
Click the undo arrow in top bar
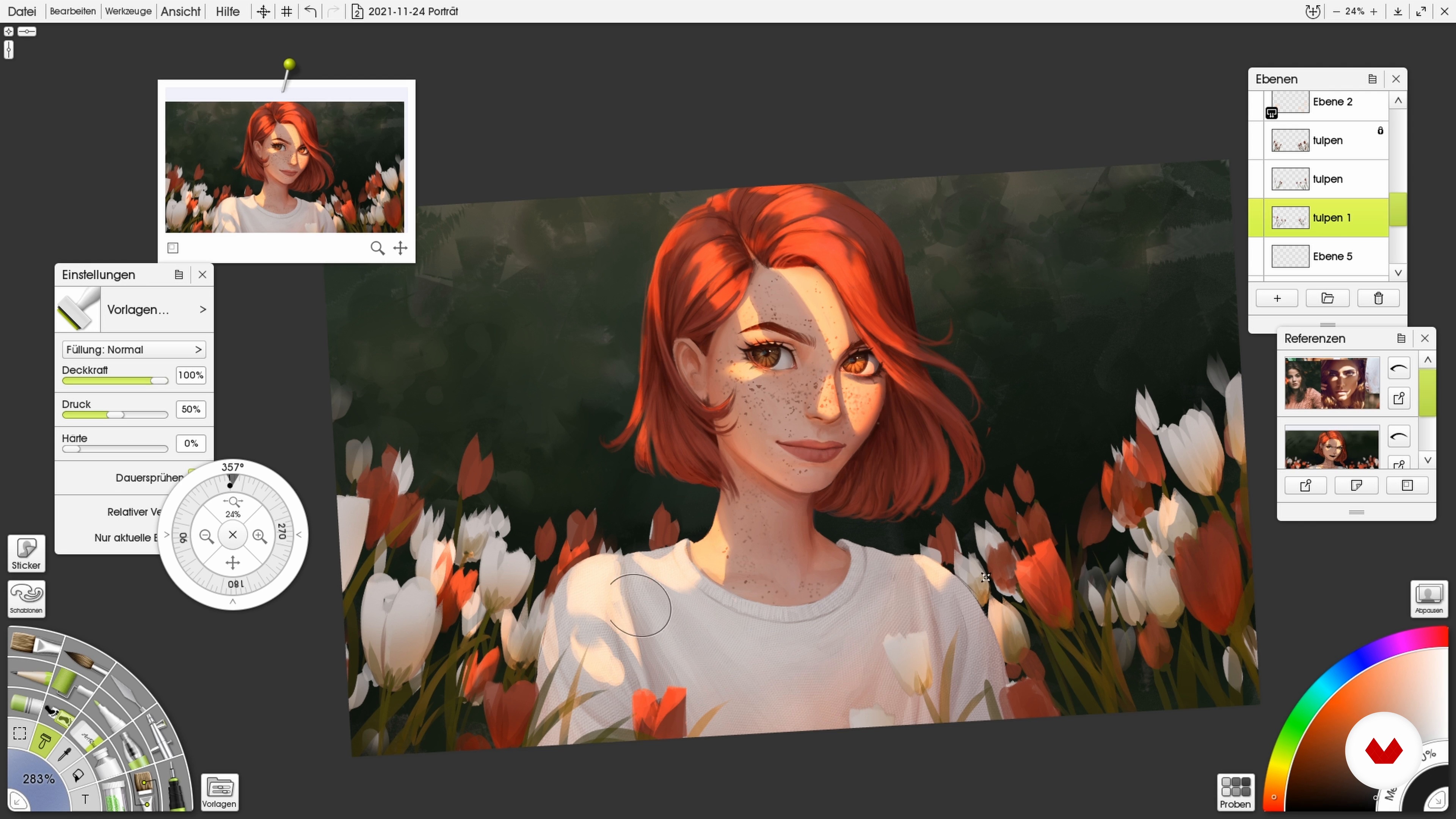tap(310, 11)
